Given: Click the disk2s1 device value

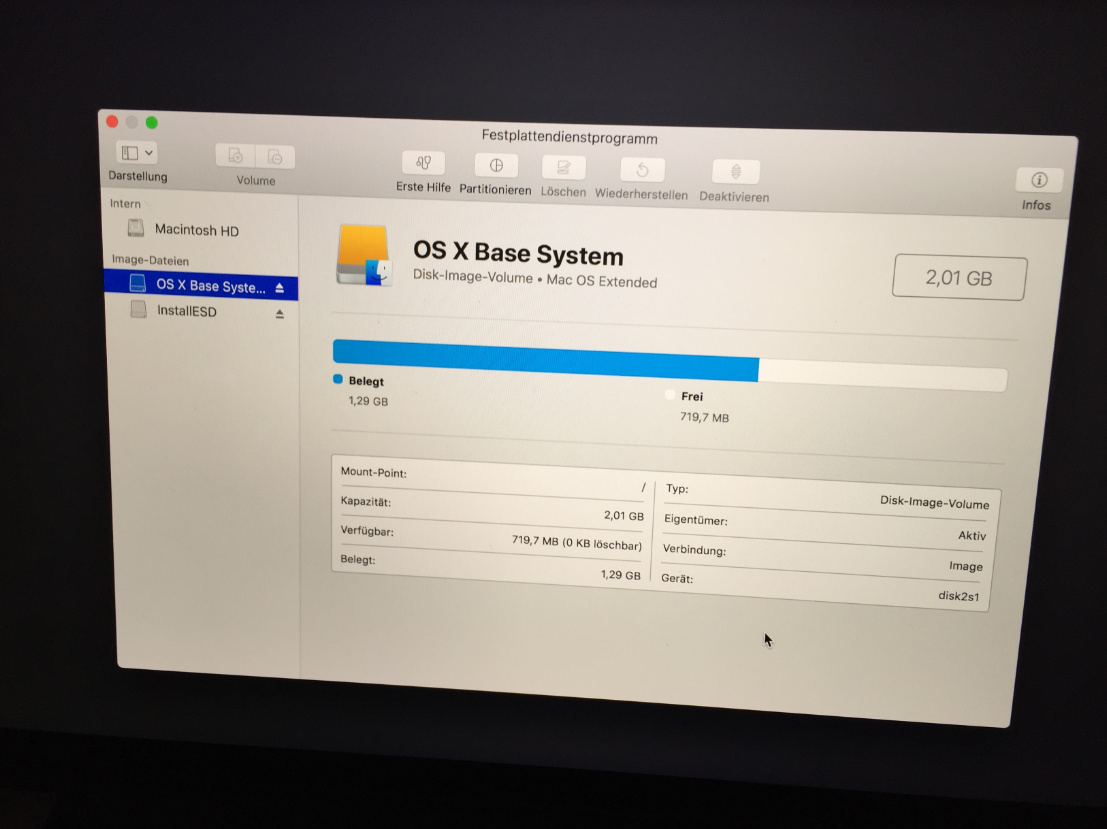Looking at the screenshot, I should click(959, 596).
